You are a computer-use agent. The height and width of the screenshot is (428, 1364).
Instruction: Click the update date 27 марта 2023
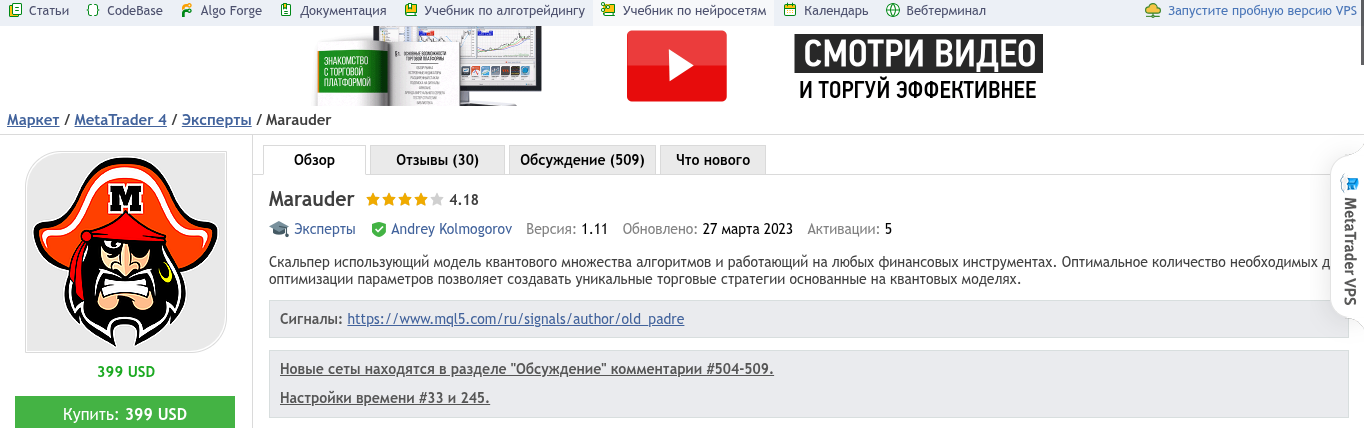(x=746, y=229)
